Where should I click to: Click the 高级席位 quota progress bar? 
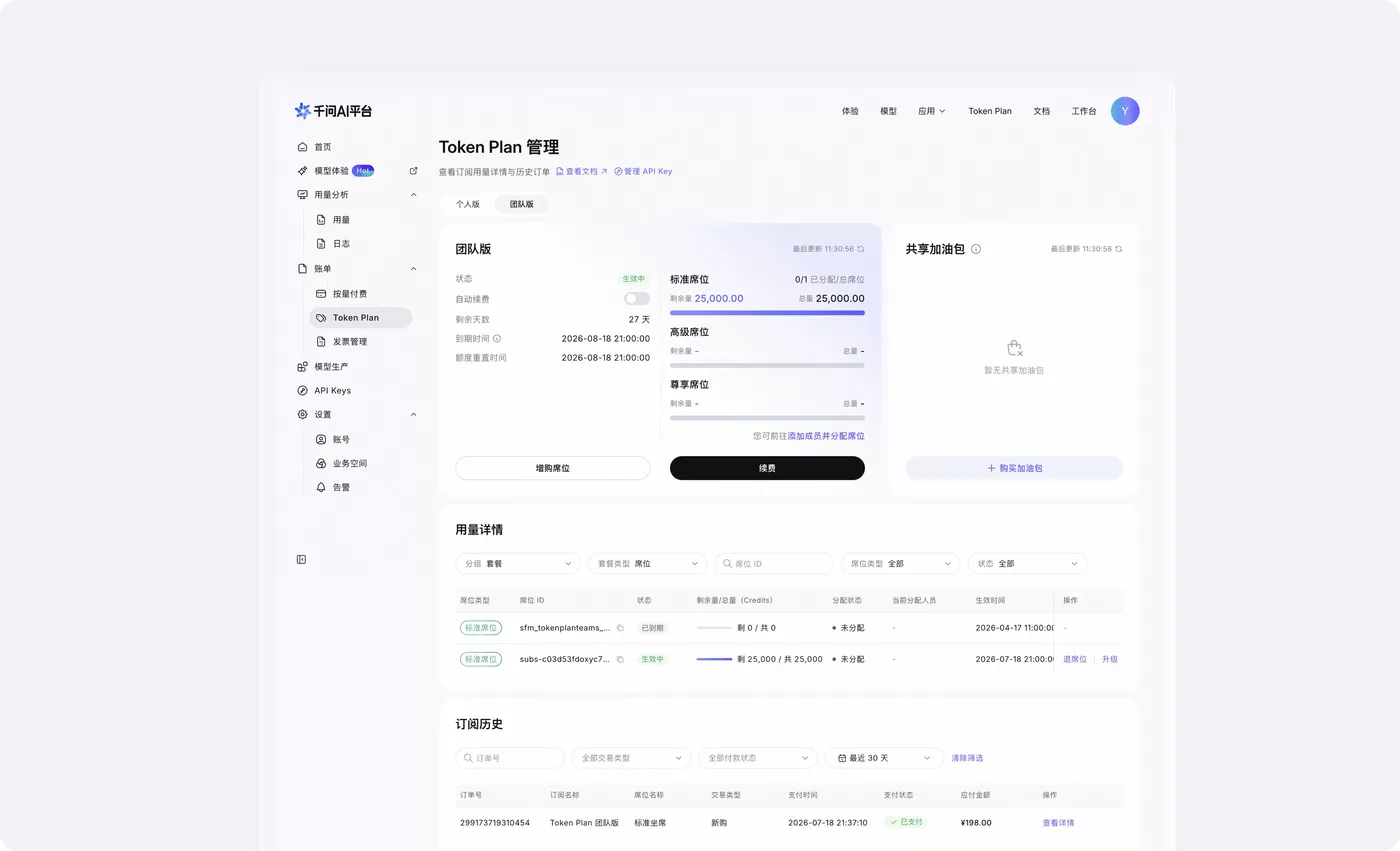[767, 365]
